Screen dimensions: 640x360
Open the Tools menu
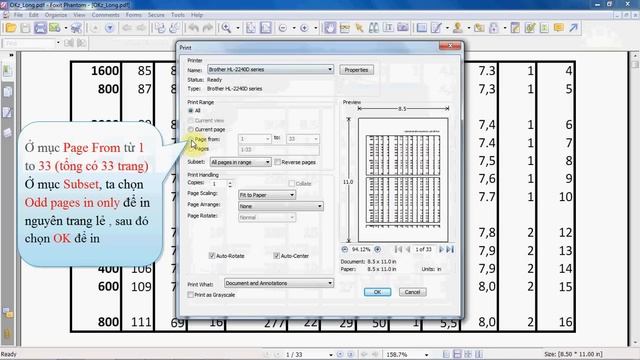pyautogui.click(x=178, y=15)
